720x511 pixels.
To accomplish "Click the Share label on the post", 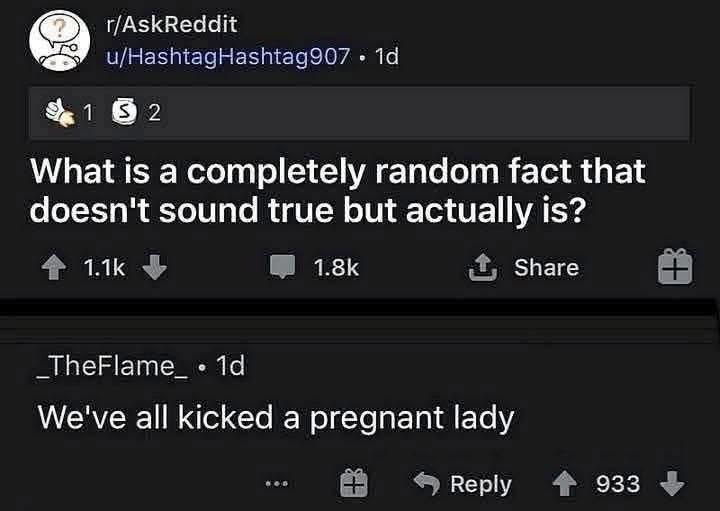I will [546, 267].
